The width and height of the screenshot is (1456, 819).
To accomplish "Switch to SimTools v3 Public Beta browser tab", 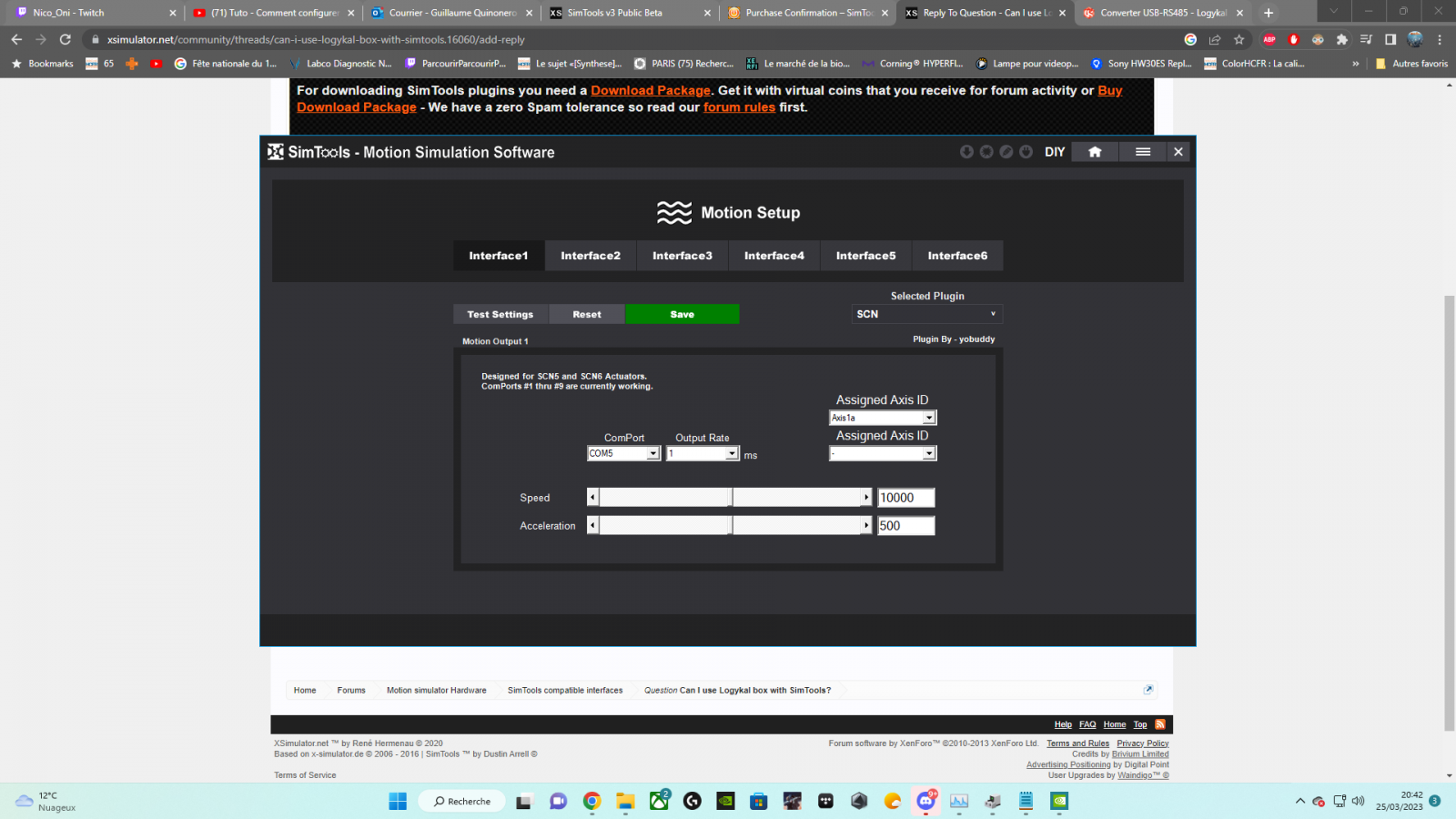I will [631, 13].
